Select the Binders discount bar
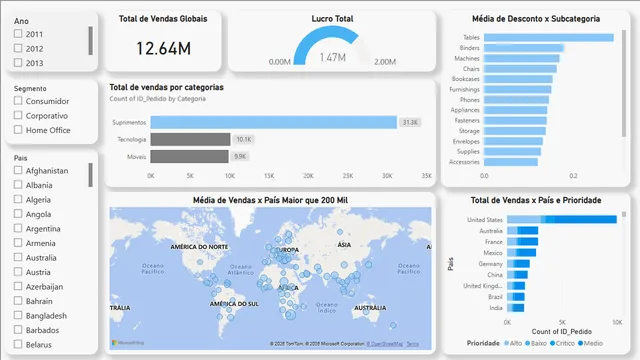The height and width of the screenshot is (360, 640). pos(524,48)
